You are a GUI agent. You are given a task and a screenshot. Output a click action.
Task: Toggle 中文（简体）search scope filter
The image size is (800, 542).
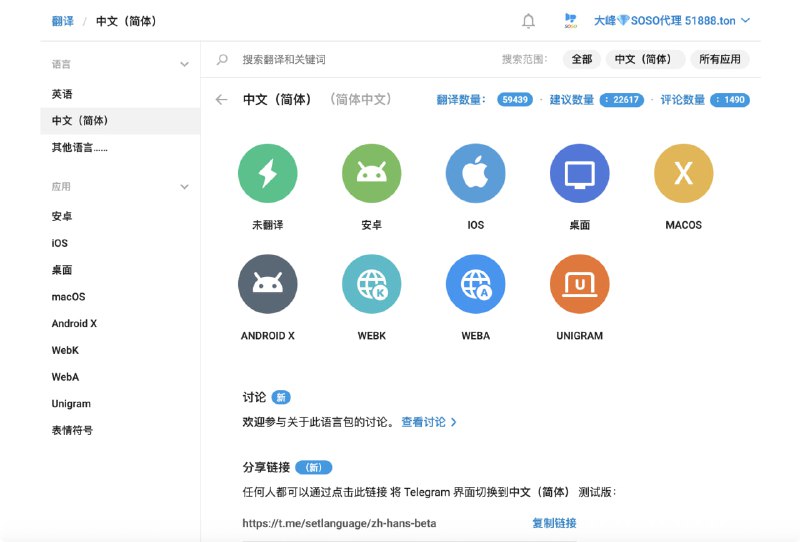(x=645, y=60)
